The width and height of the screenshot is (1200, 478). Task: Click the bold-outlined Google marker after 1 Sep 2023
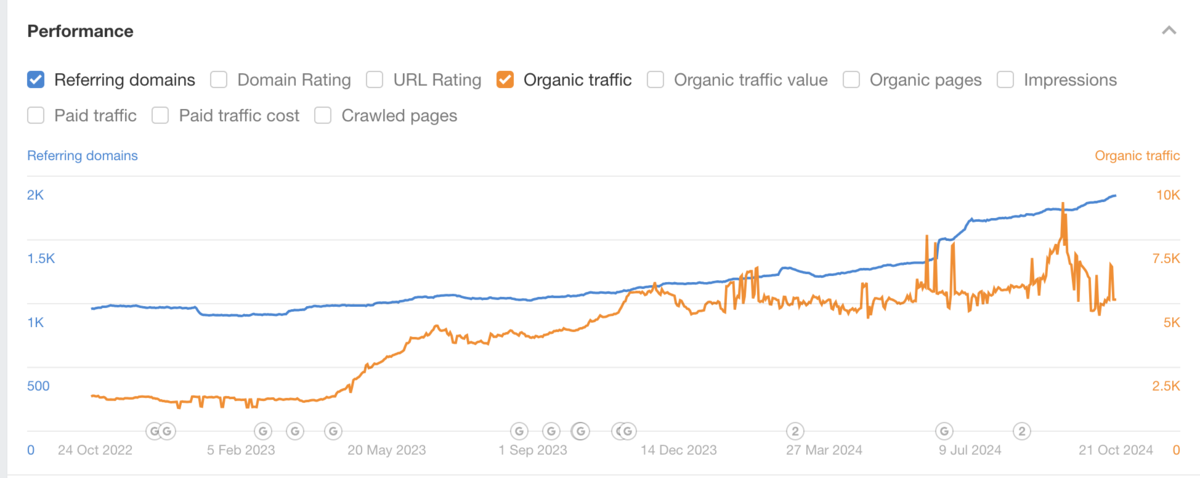[580, 431]
